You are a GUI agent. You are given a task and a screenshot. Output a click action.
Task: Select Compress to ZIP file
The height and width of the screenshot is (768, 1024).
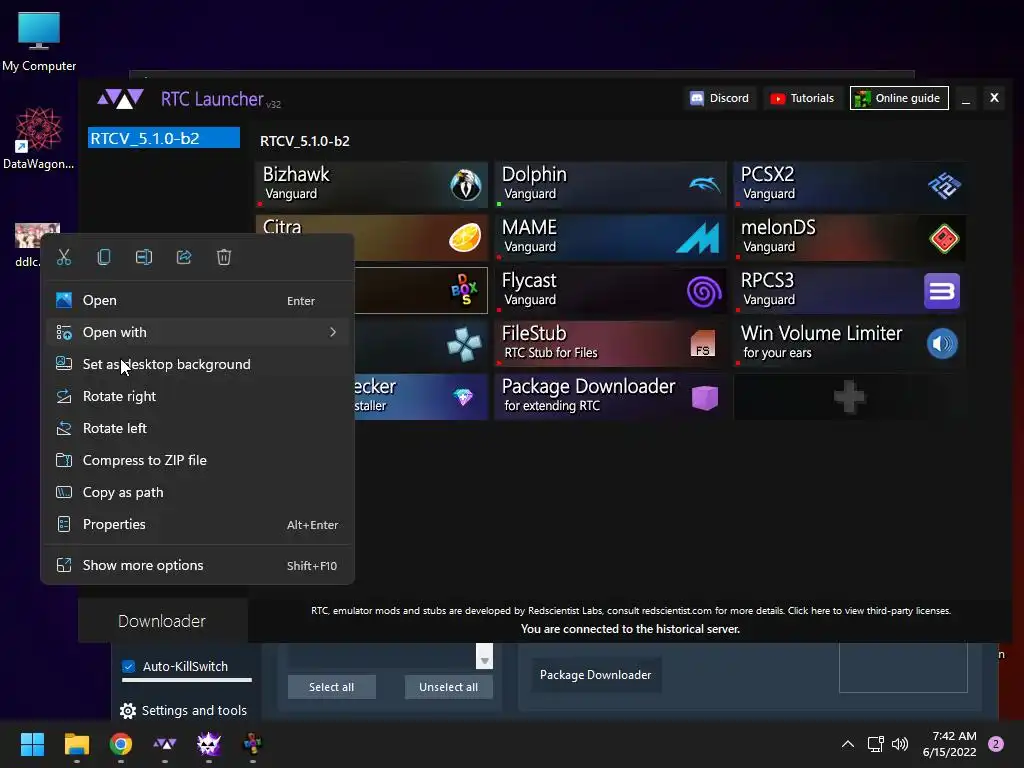pos(198,460)
